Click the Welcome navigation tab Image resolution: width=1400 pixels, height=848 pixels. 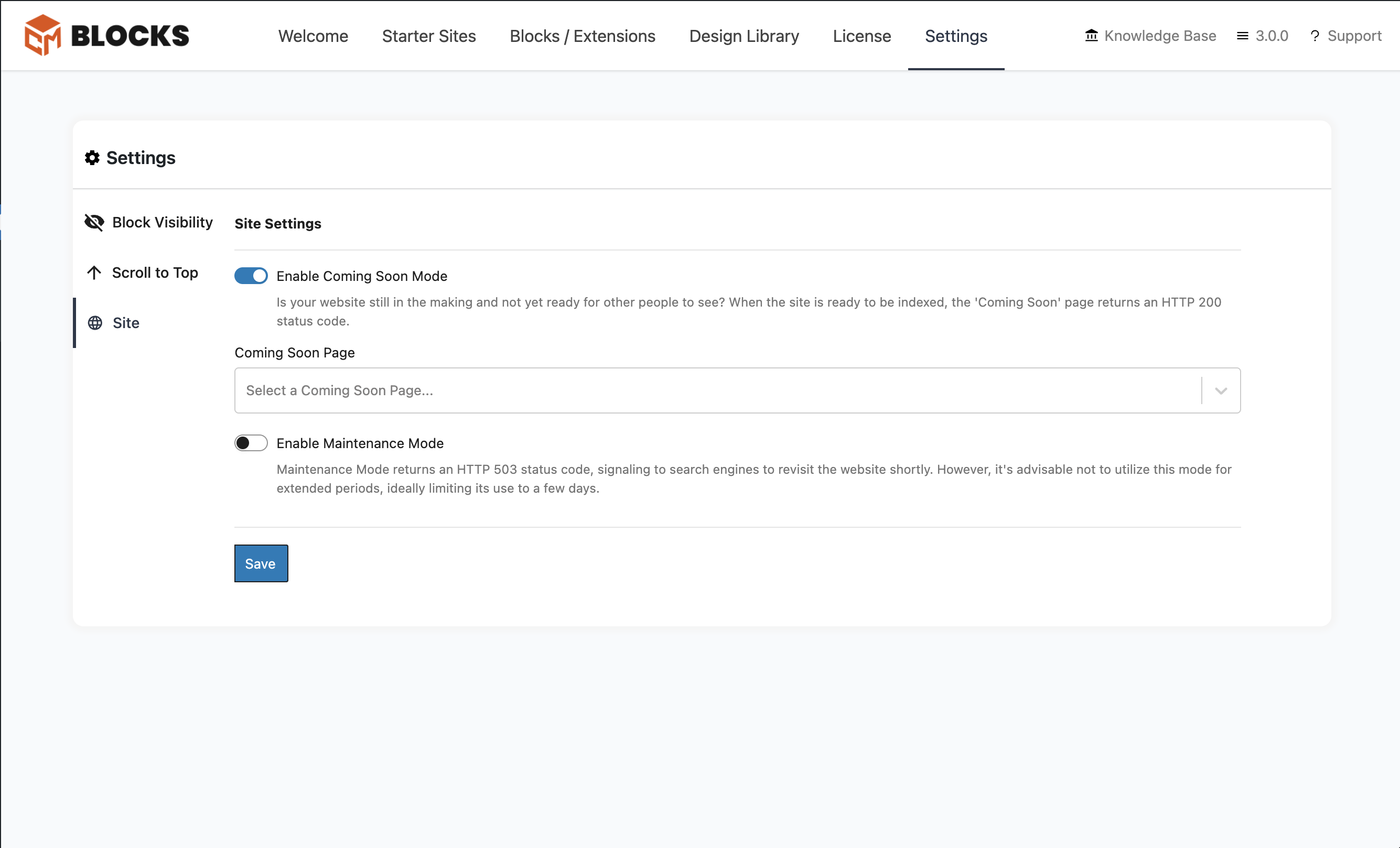(313, 36)
